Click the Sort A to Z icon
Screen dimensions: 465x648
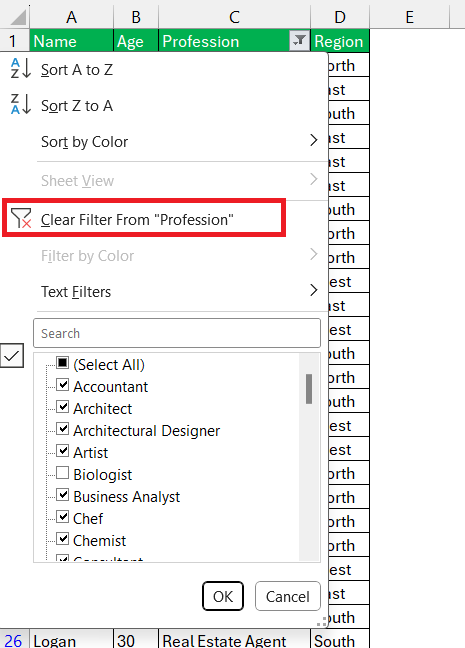click(21, 69)
